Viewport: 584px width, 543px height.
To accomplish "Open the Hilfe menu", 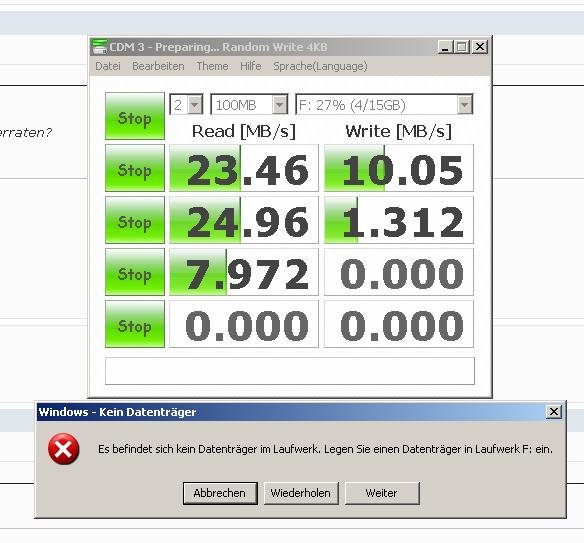I will [x=250, y=66].
